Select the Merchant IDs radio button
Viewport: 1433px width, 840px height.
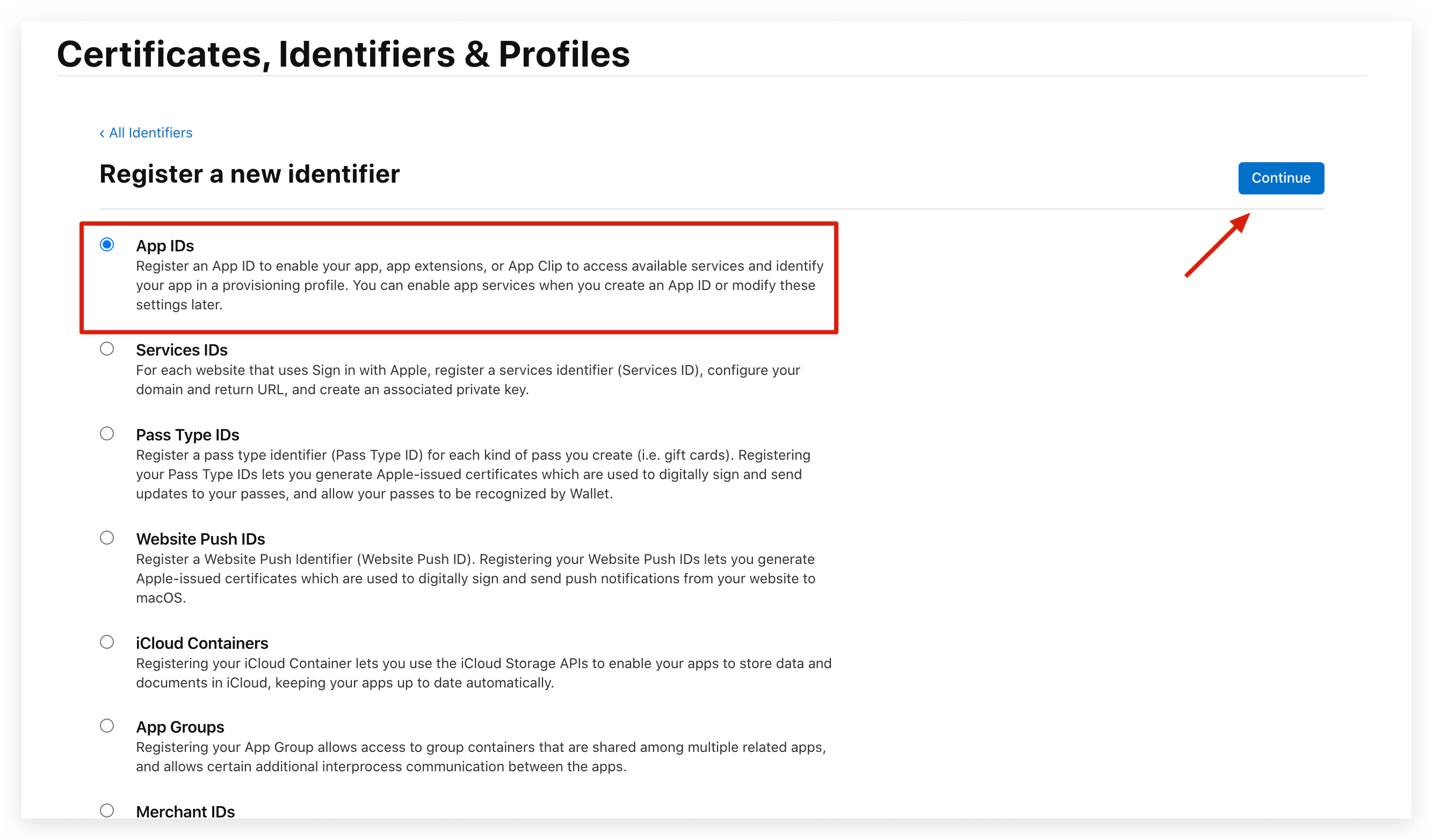tap(107, 810)
